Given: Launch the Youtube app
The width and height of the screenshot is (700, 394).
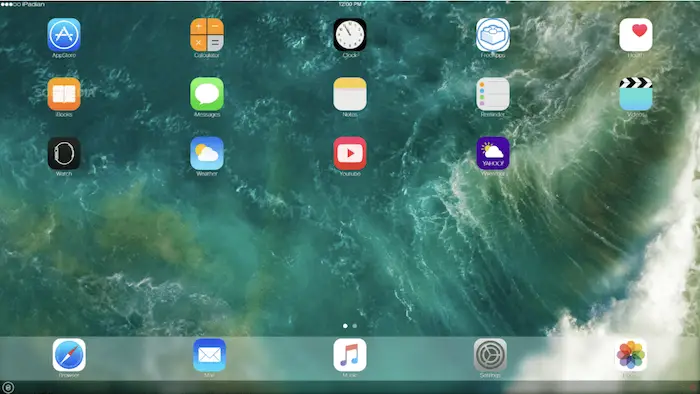Looking at the screenshot, I should [x=350, y=153].
